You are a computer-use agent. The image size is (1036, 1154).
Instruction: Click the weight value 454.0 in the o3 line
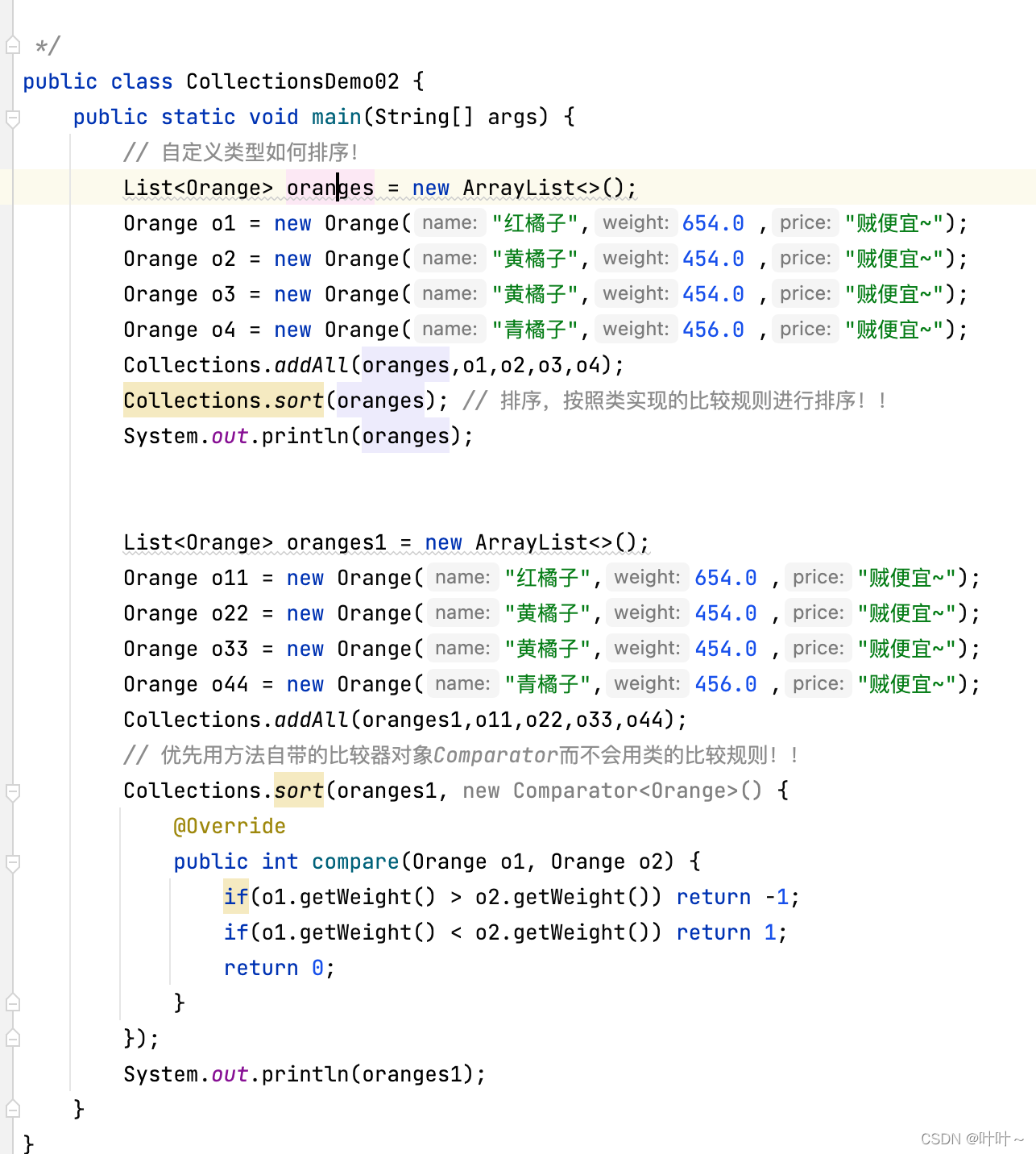tap(713, 294)
